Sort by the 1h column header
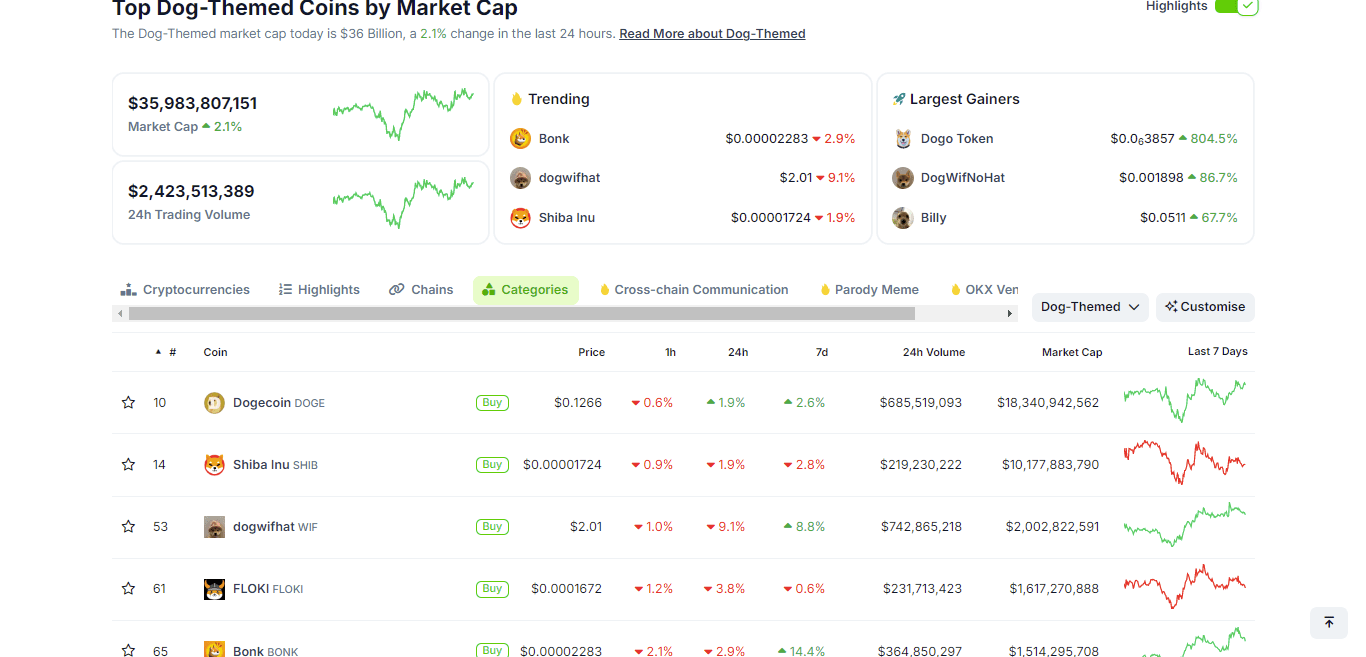Screen dimensions: 1366x657 coord(670,352)
